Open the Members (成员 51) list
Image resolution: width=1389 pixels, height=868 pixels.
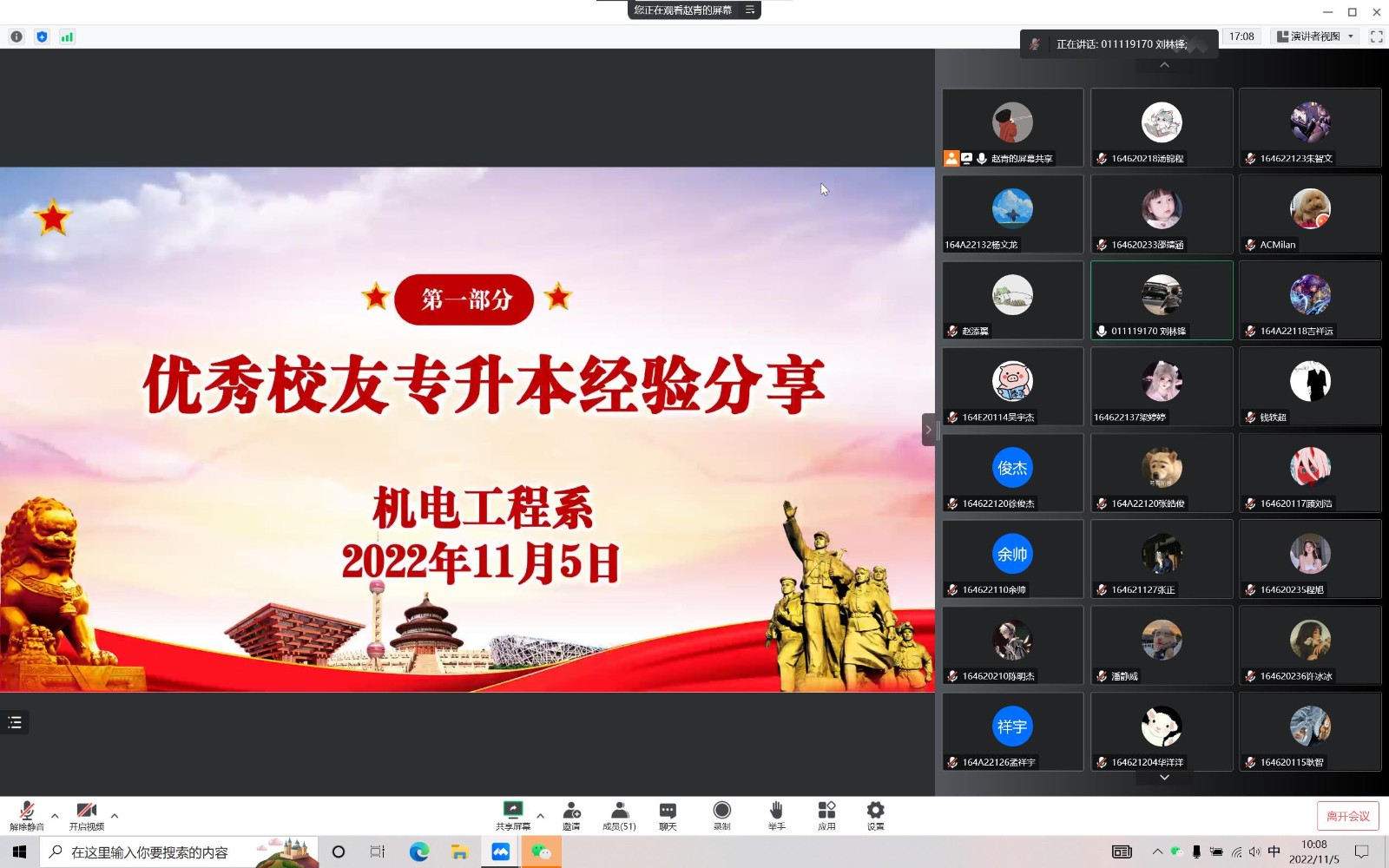coord(620,815)
